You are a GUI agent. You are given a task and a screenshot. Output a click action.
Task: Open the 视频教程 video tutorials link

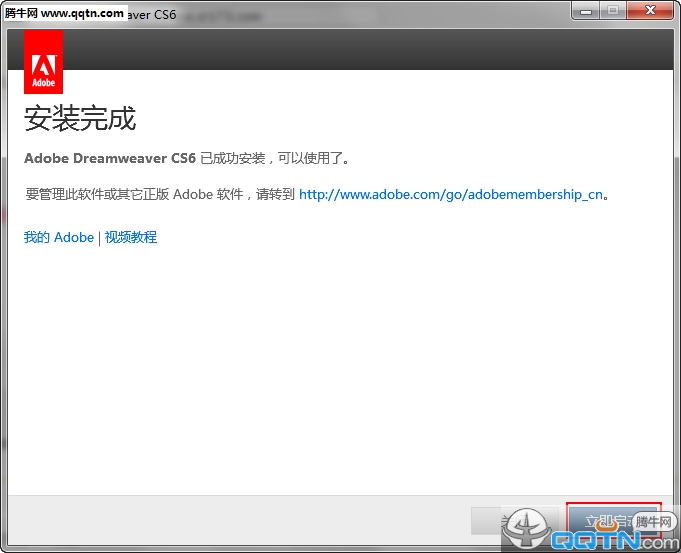click(x=131, y=237)
